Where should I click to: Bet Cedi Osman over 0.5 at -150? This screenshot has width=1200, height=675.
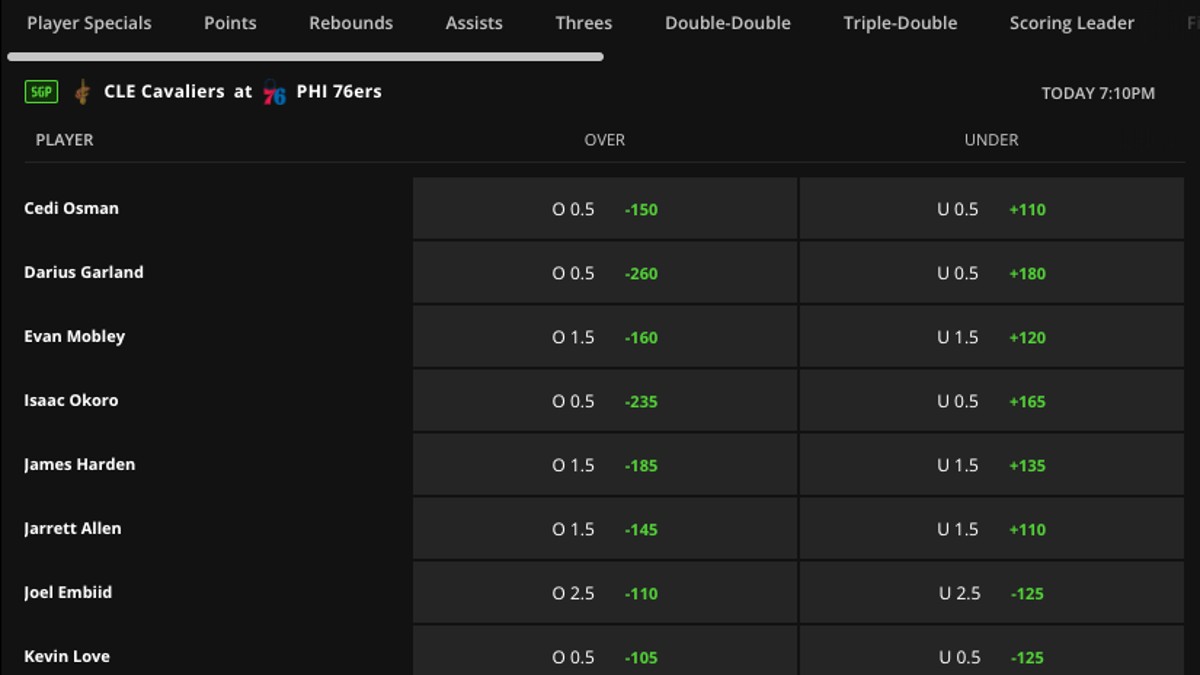point(605,209)
